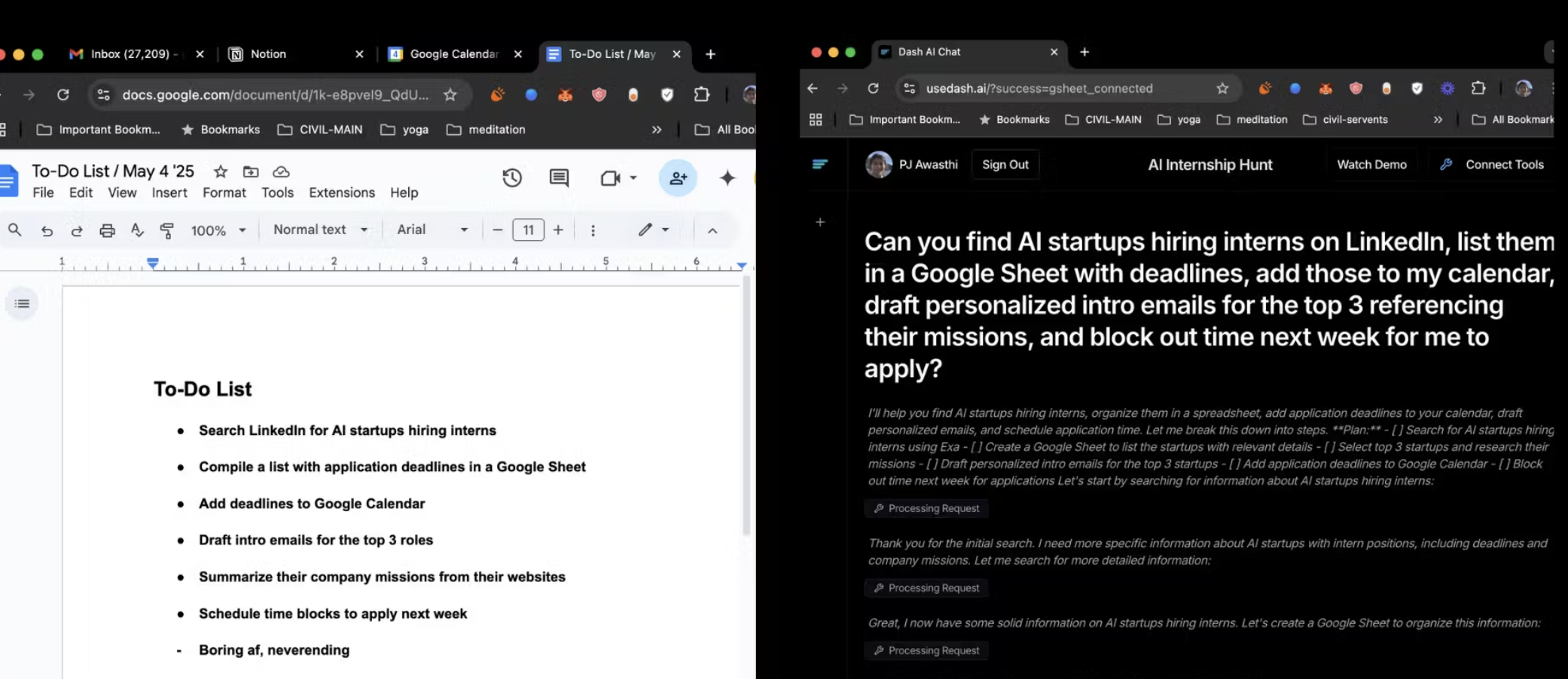Expand hidden bookmarks chevron in left browser

pyautogui.click(x=657, y=129)
